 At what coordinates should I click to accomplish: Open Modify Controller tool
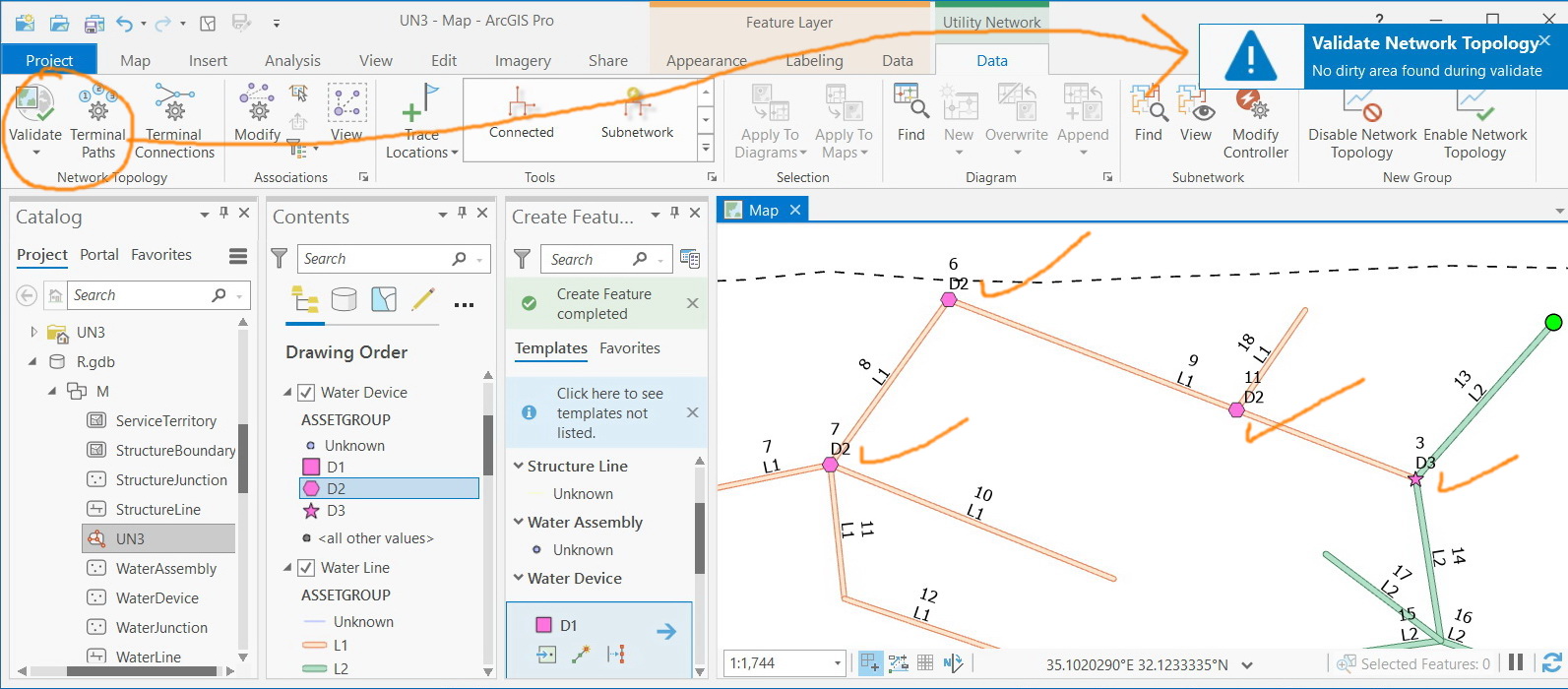click(1255, 123)
